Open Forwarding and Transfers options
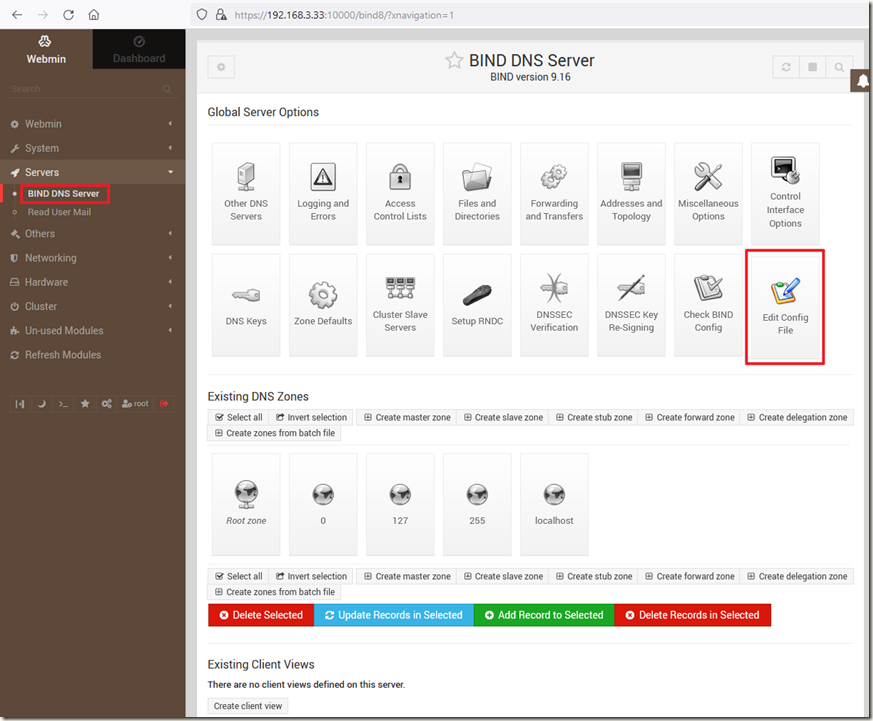 (554, 193)
